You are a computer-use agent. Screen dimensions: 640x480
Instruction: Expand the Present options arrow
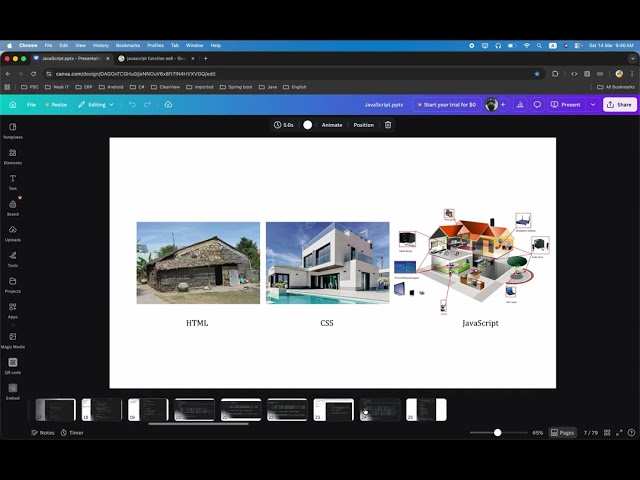593,104
